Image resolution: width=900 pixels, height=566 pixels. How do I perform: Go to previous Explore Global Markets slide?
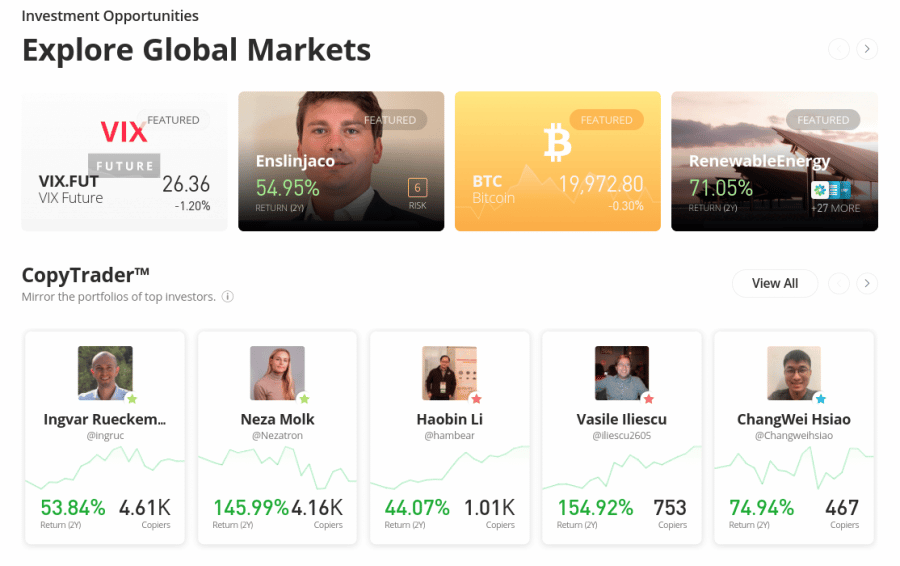pos(838,48)
